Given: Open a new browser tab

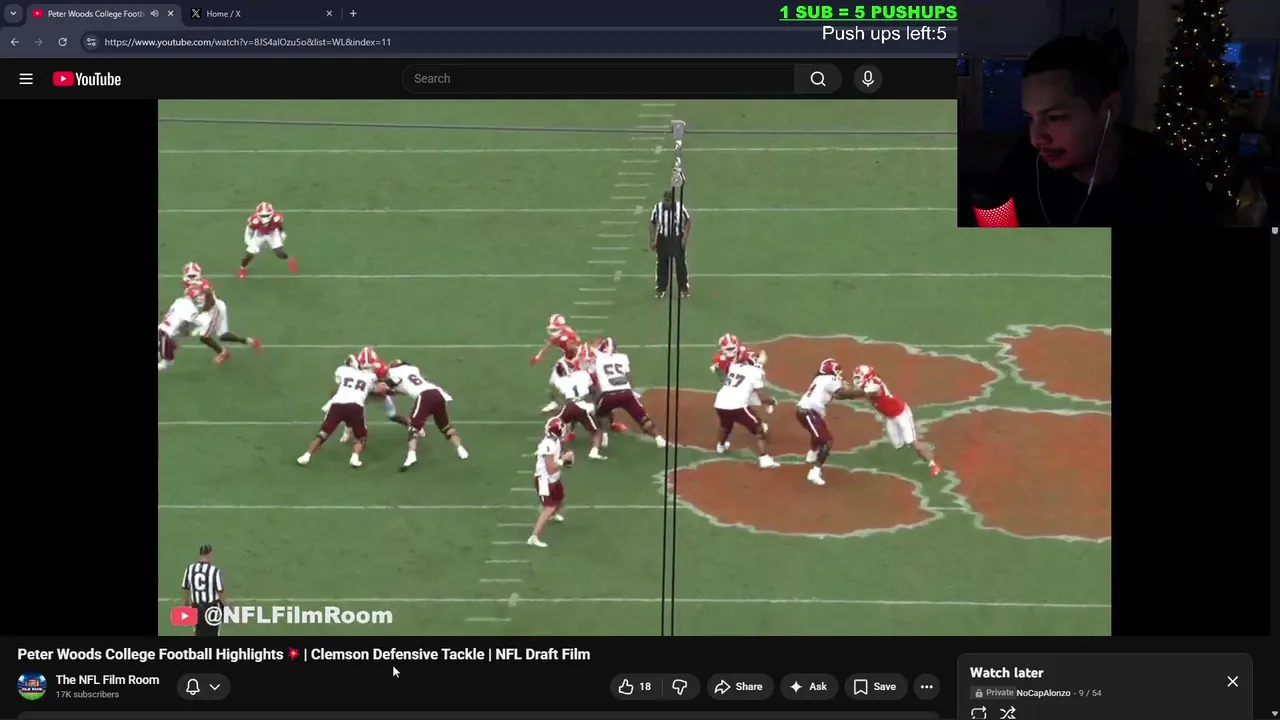Looking at the screenshot, I should (353, 14).
